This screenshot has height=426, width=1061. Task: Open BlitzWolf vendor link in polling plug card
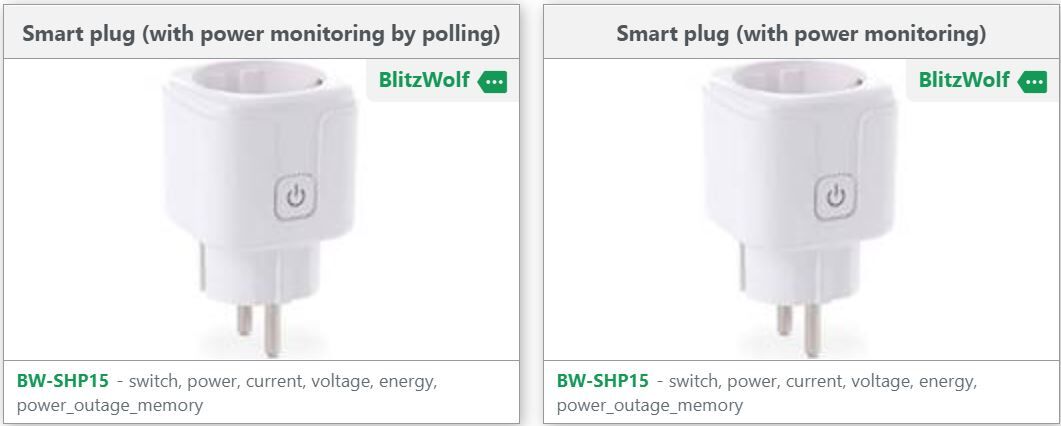pyautogui.click(x=424, y=80)
